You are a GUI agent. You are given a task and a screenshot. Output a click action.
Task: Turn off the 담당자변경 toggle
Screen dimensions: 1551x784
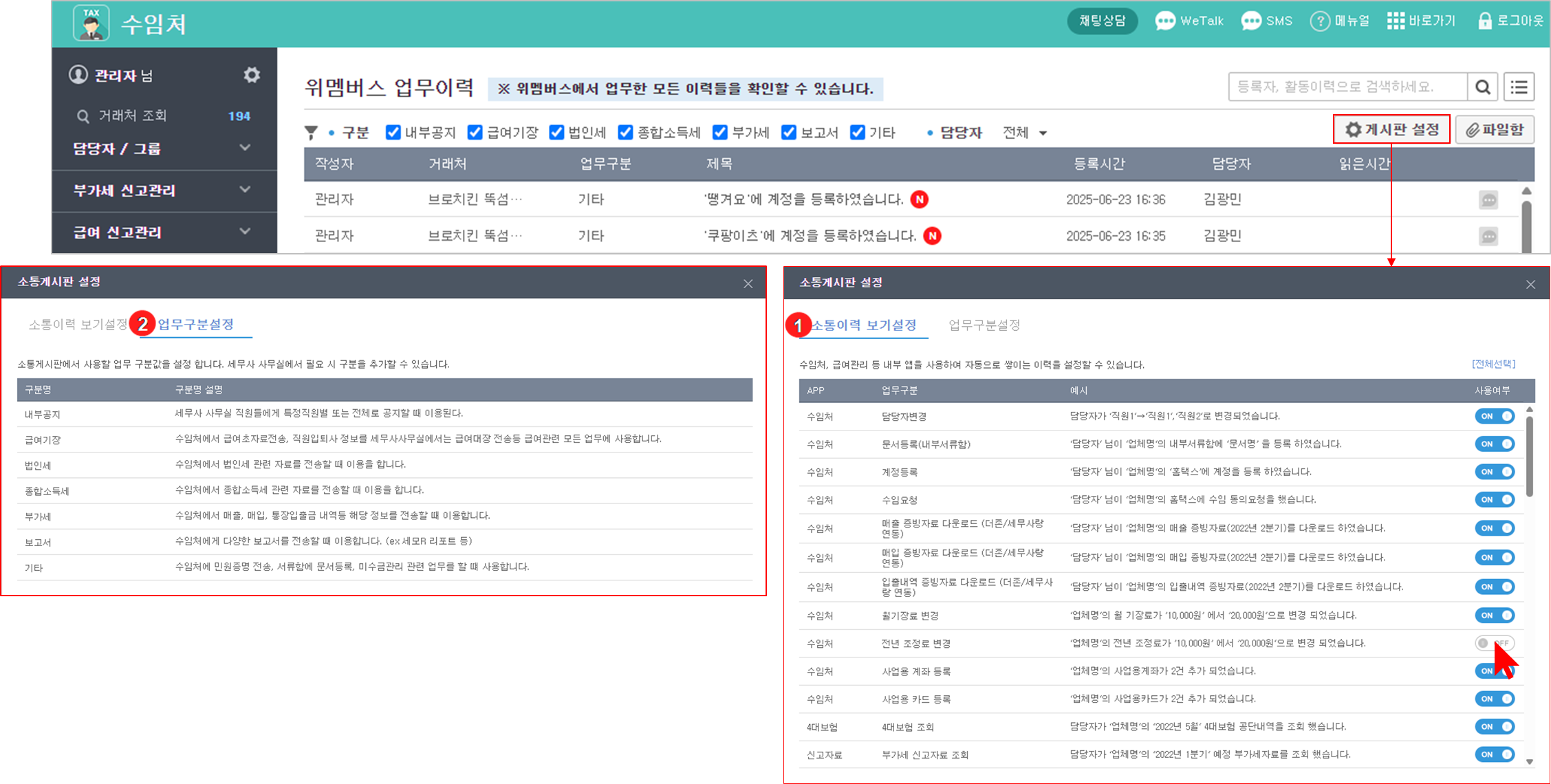pos(1494,416)
